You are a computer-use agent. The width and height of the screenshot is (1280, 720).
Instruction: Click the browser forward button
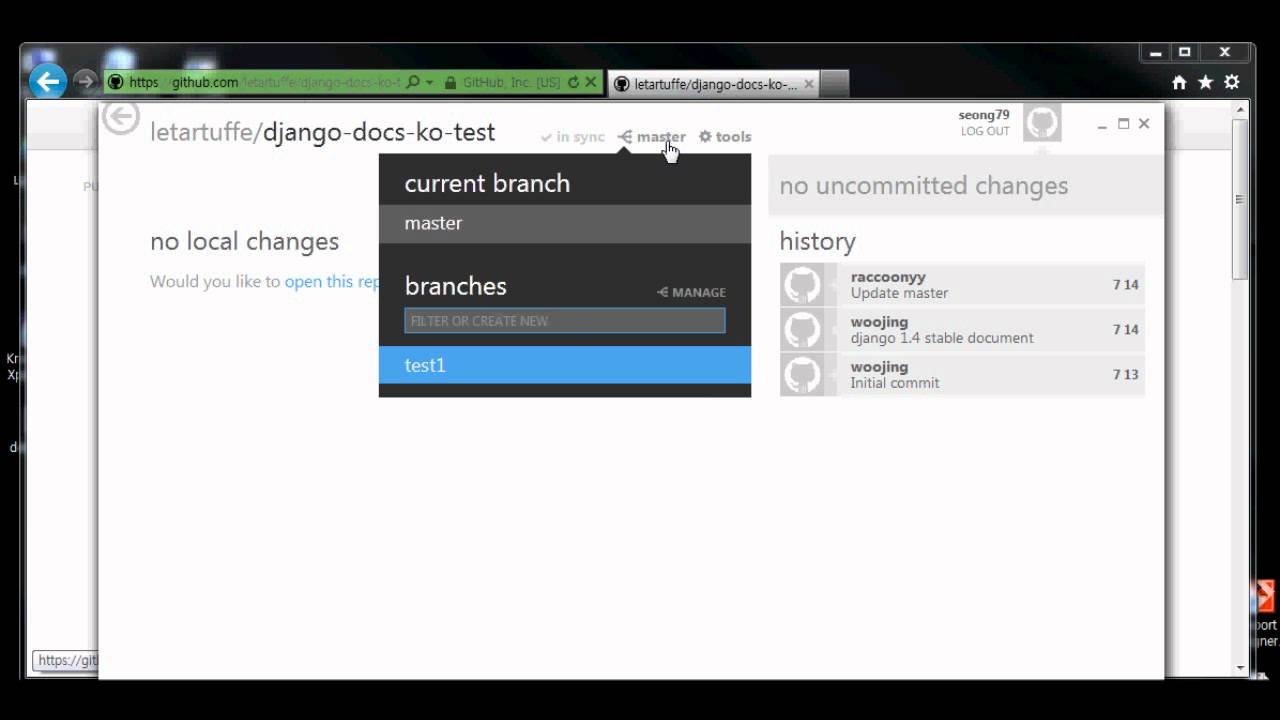[86, 81]
